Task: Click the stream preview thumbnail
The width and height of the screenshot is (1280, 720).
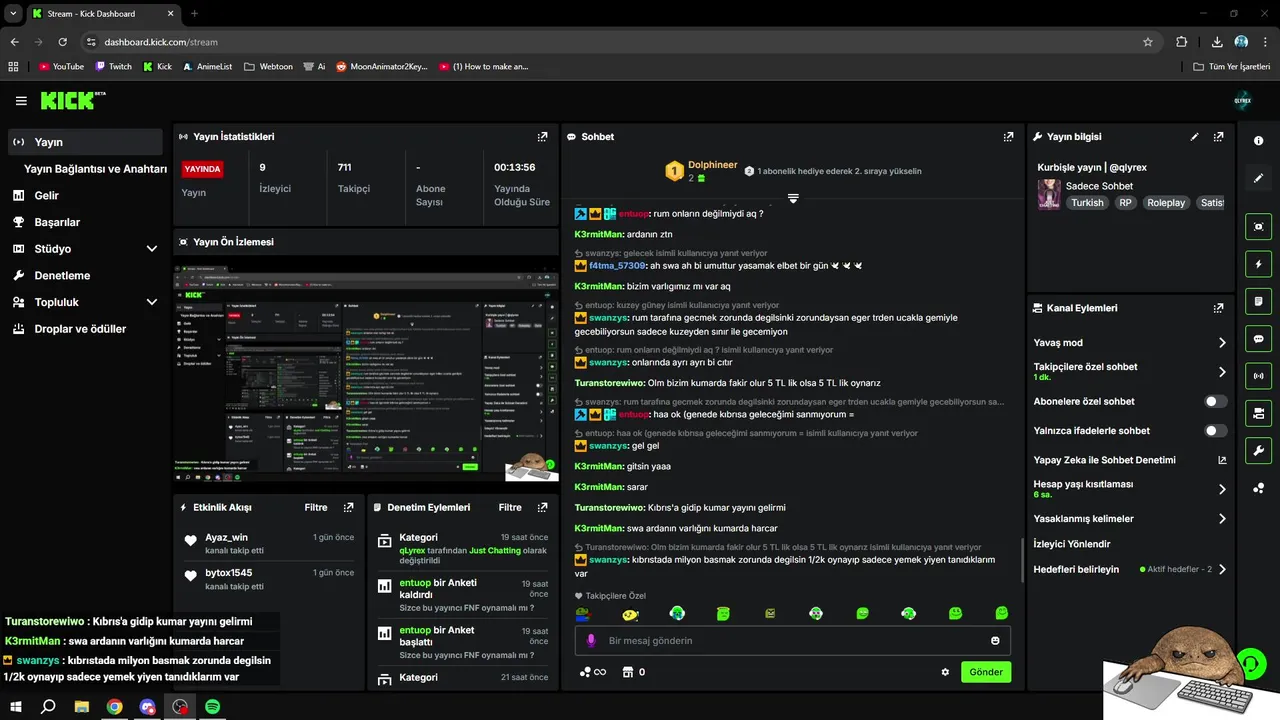Action: (x=366, y=373)
